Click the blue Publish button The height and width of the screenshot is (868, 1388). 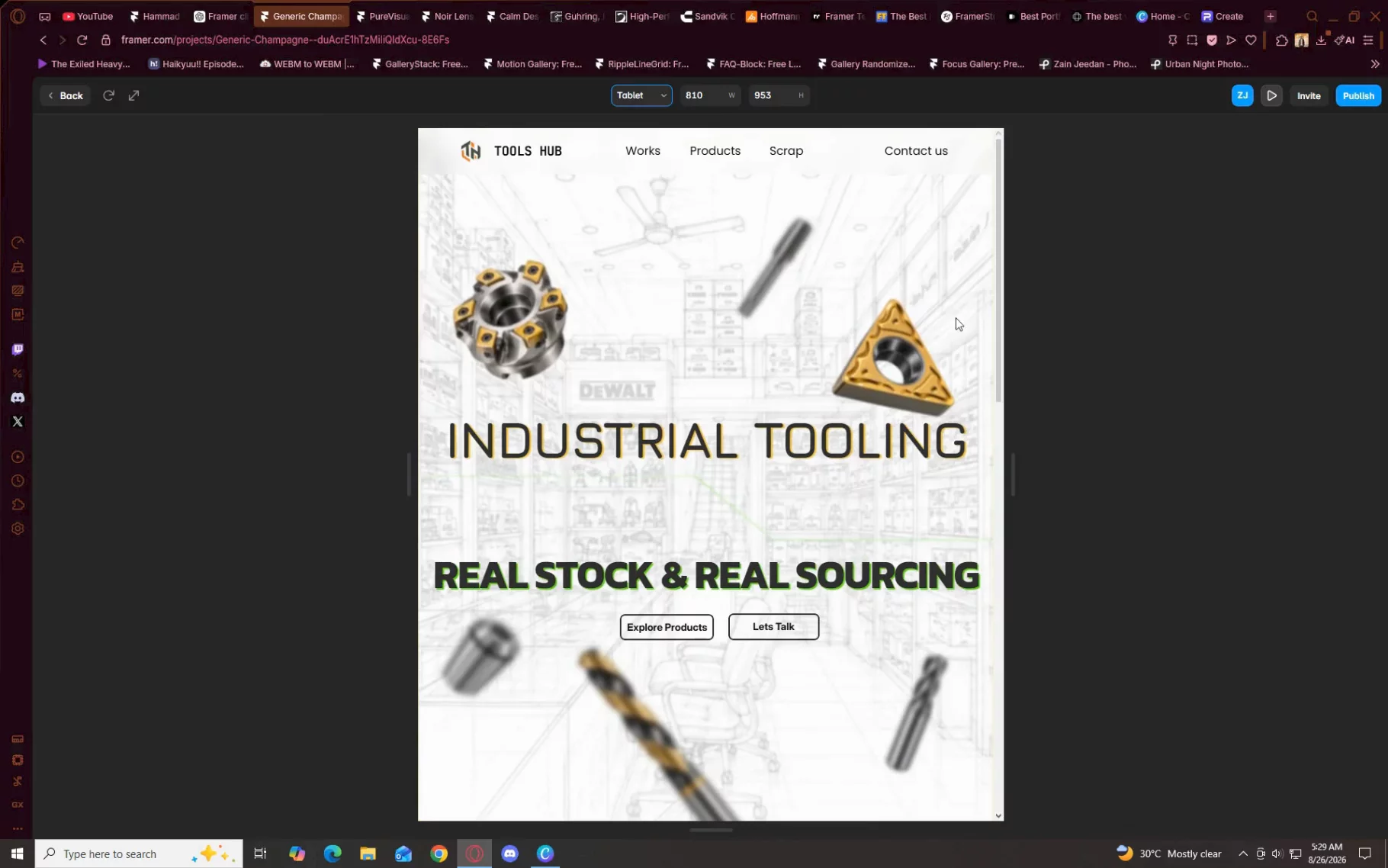1357,95
